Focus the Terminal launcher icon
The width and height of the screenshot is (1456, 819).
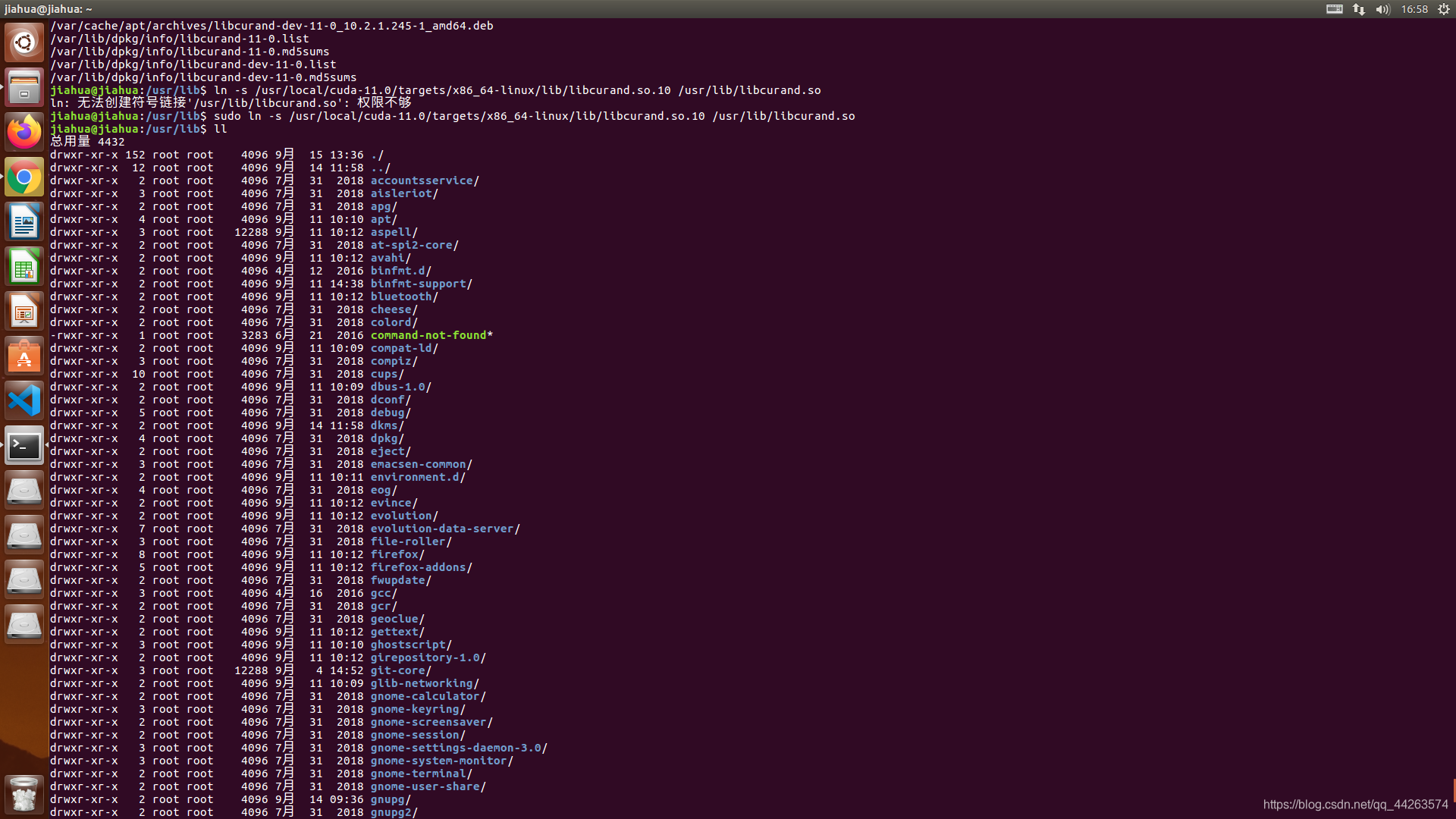(x=24, y=446)
